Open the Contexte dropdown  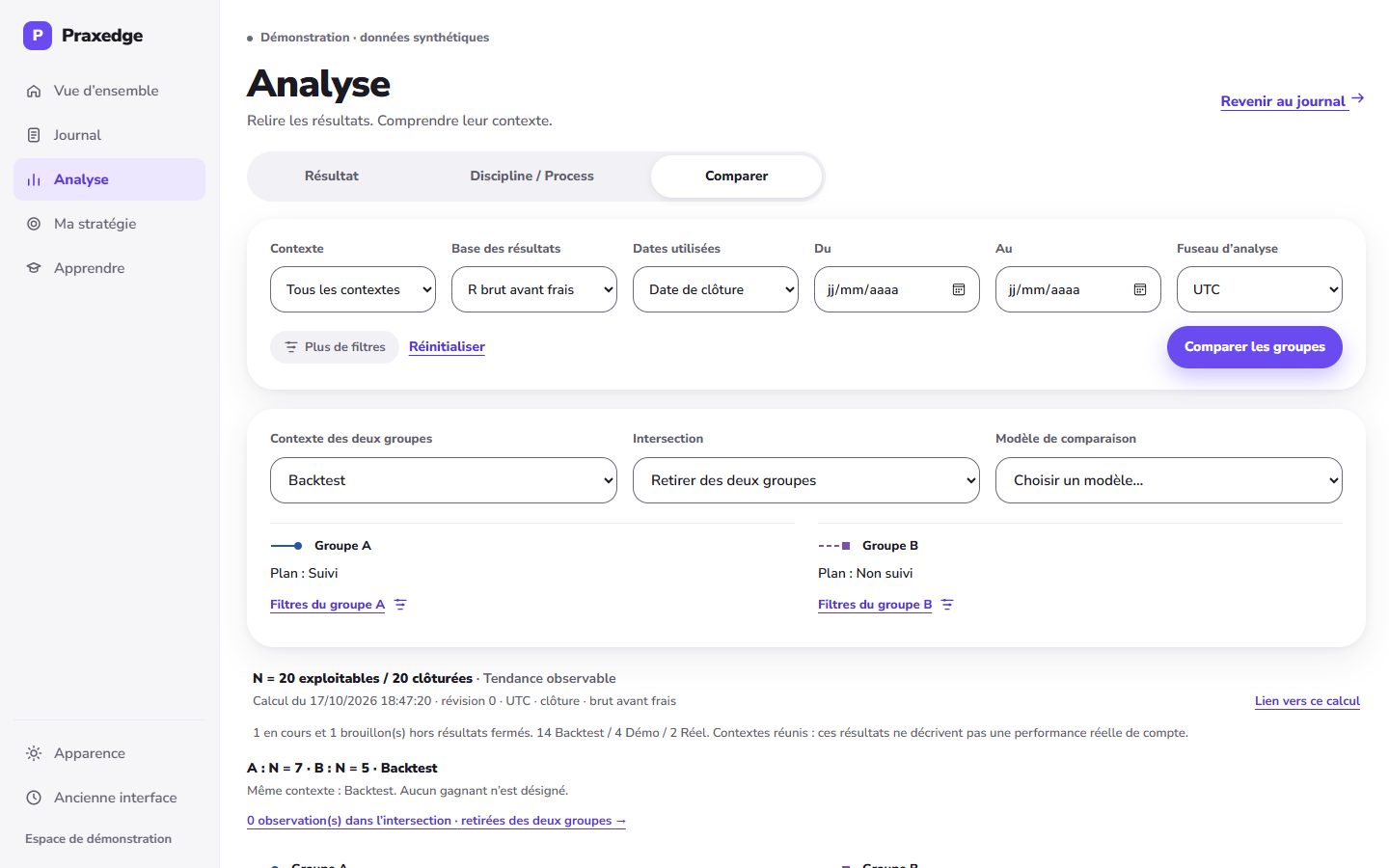pos(353,289)
